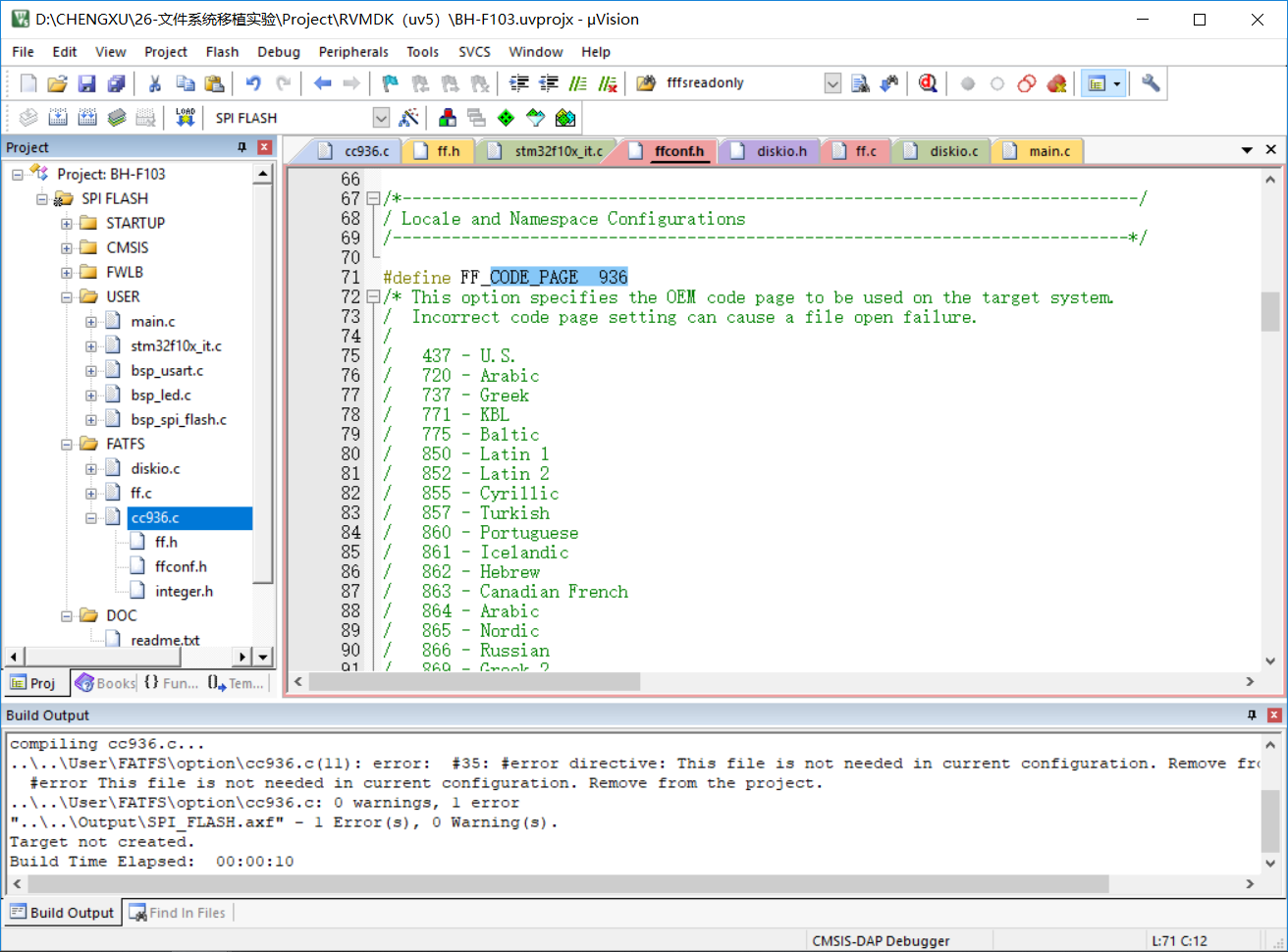
Task: Click the Build target icon
Action: point(58,118)
